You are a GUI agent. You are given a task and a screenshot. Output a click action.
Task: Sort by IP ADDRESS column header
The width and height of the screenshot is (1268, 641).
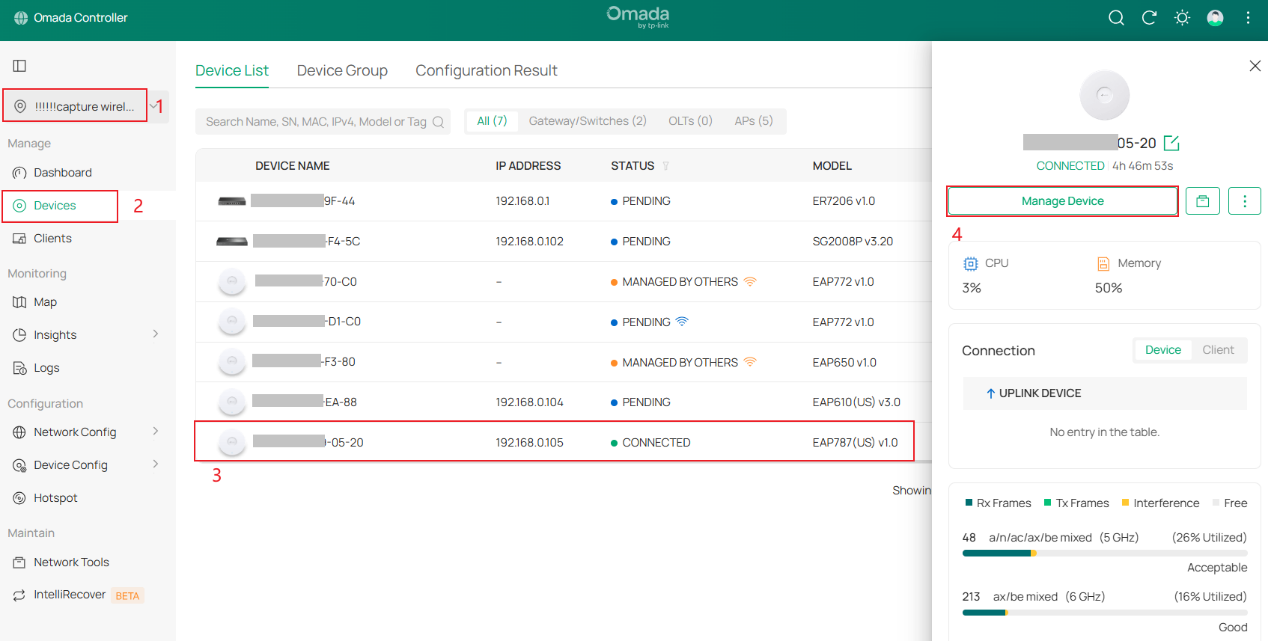point(528,166)
